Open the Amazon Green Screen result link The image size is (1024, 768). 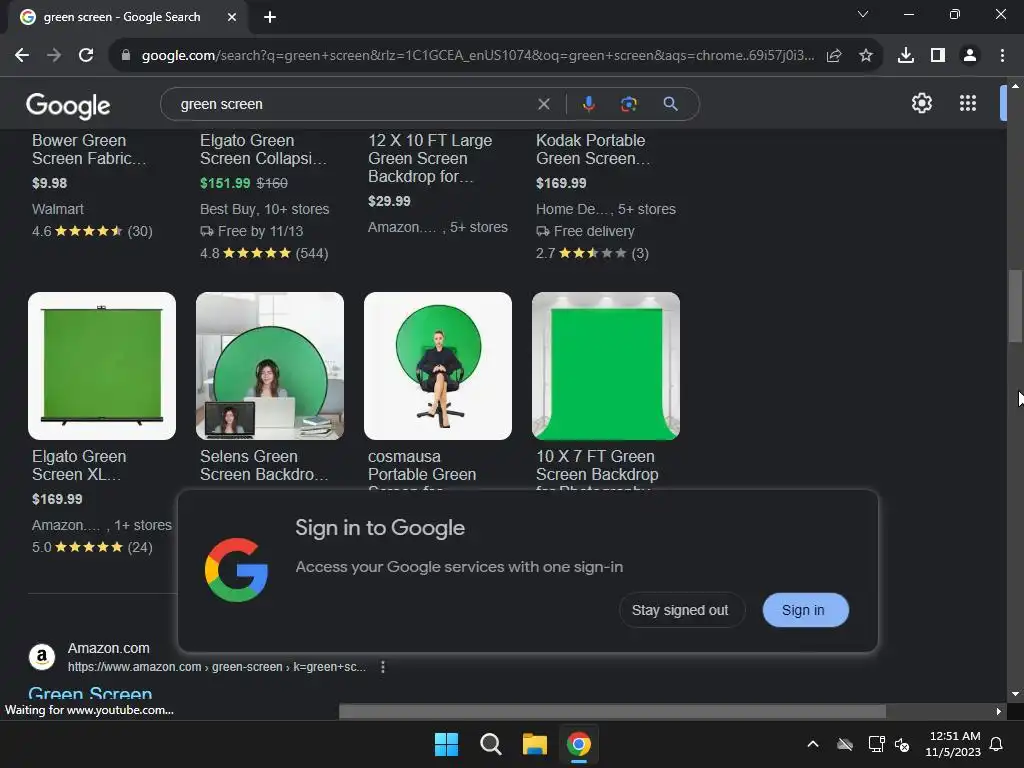pos(90,692)
